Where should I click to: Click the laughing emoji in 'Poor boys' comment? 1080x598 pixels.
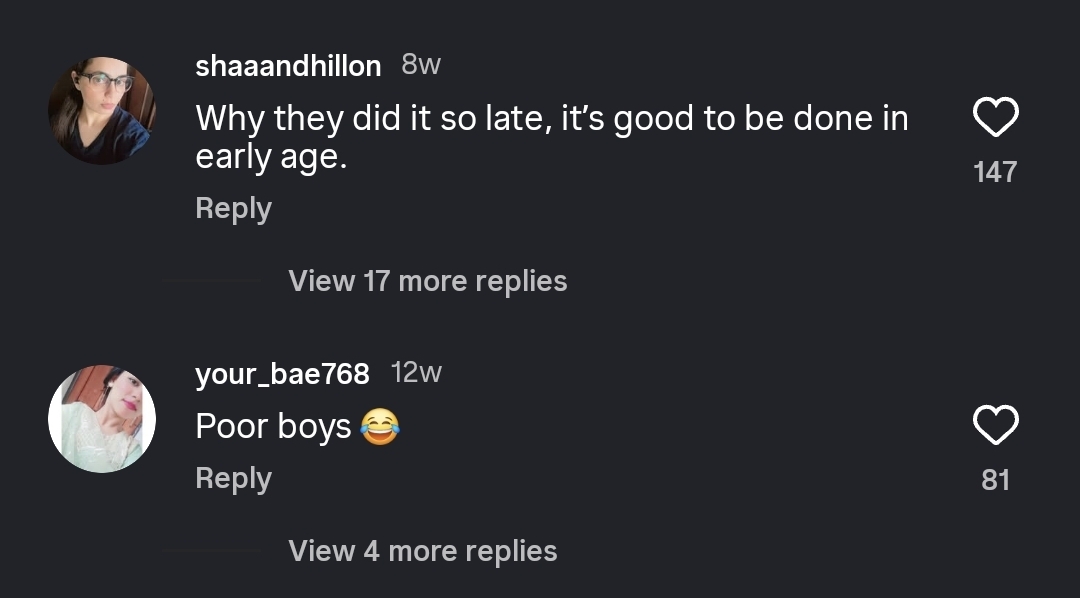pyautogui.click(x=379, y=428)
